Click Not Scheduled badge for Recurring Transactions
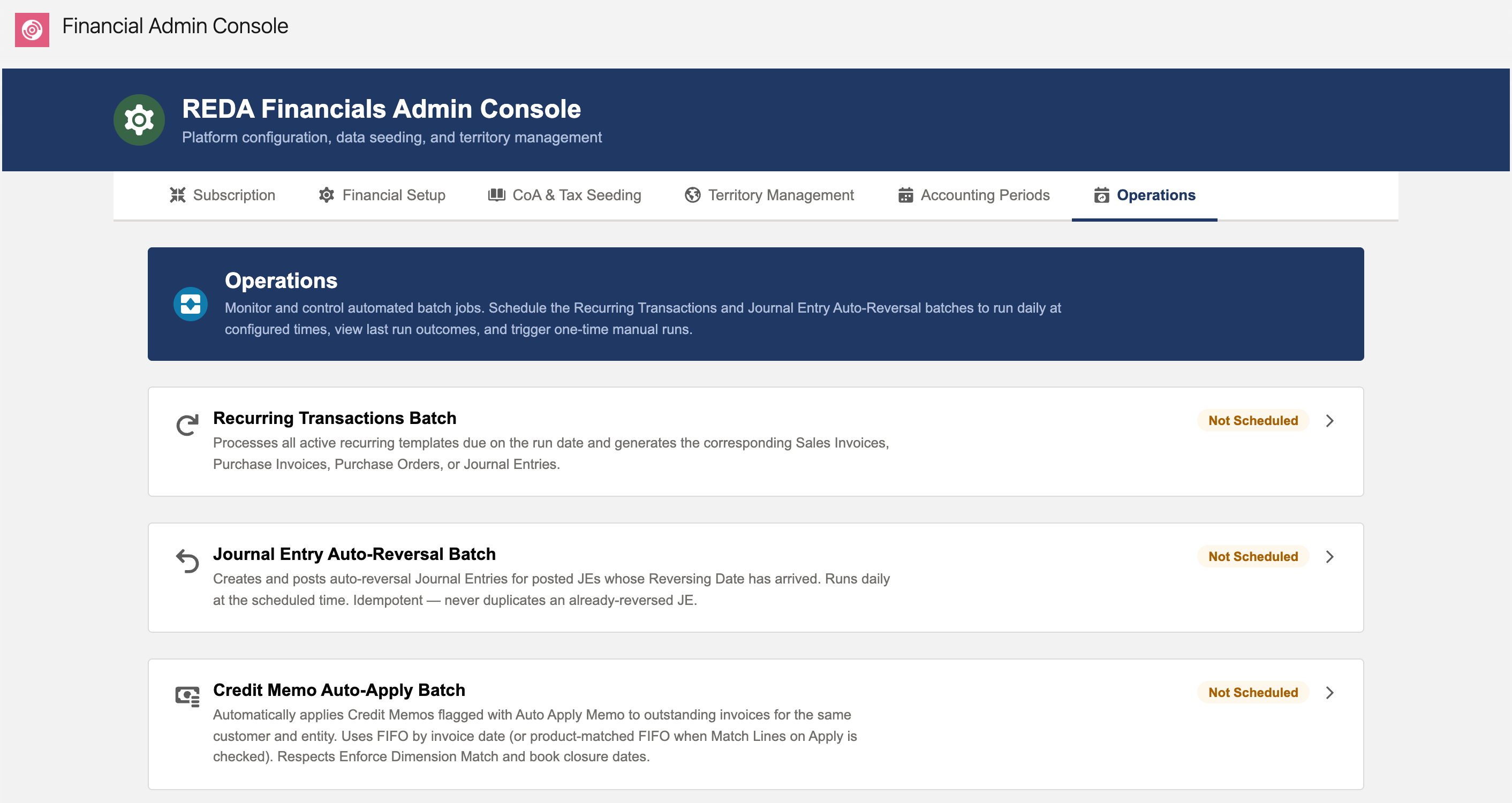This screenshot has width=1512, height=803. pos(1253,420)
